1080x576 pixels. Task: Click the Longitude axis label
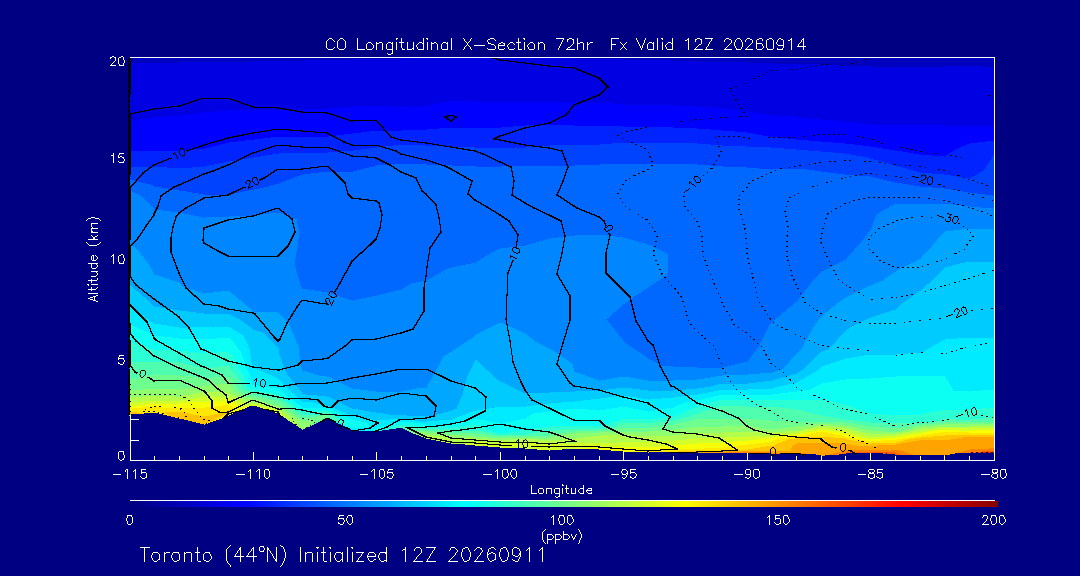click(x=561, y=491)
